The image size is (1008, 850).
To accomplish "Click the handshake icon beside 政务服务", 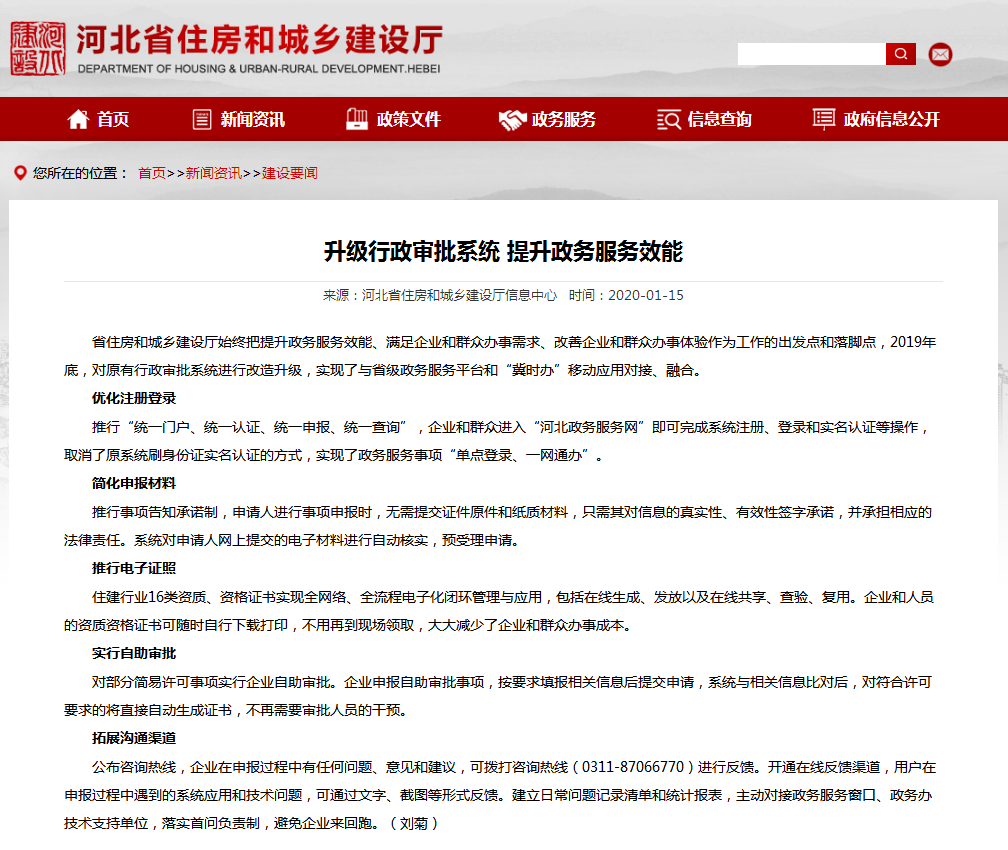I will (x=512, y=119).
